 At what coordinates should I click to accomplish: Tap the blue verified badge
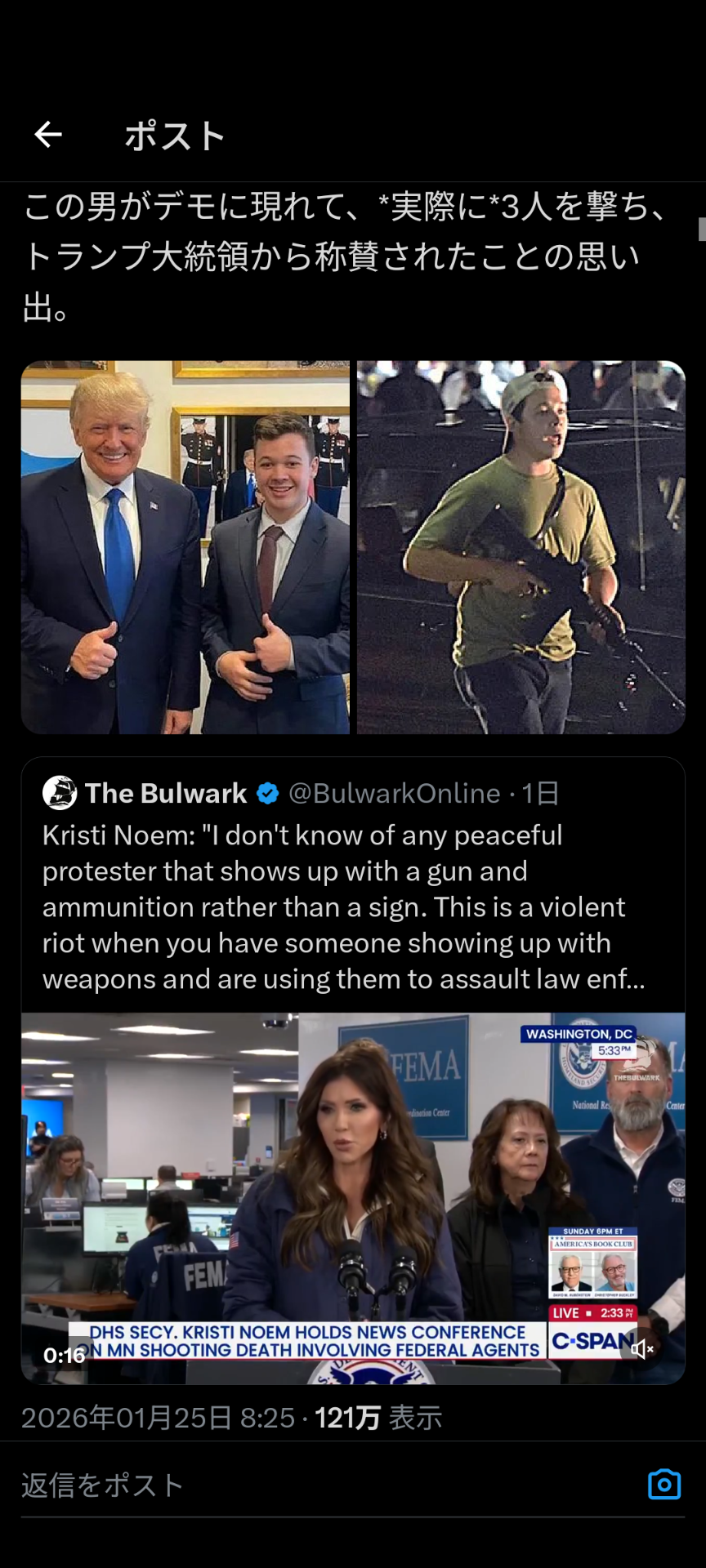(267, 793)
